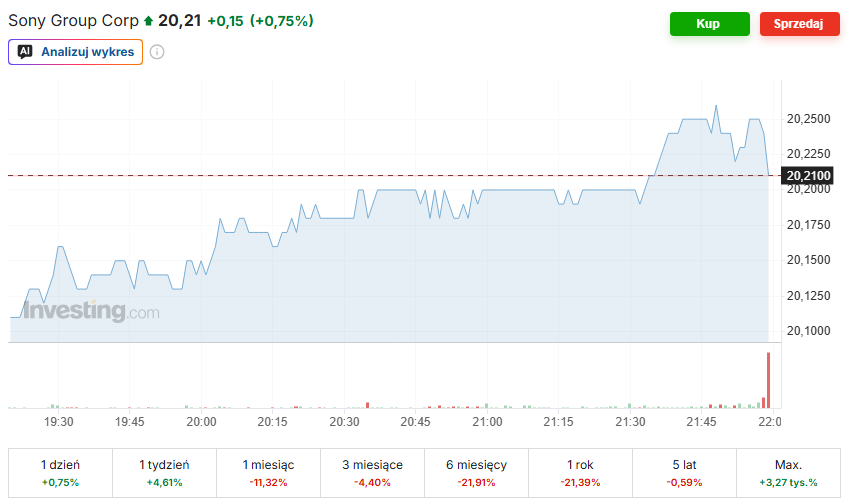Image resolution: width=849 pixels, height=504 pixels.
Task: Select the 5 lat range
Action: 684,473
